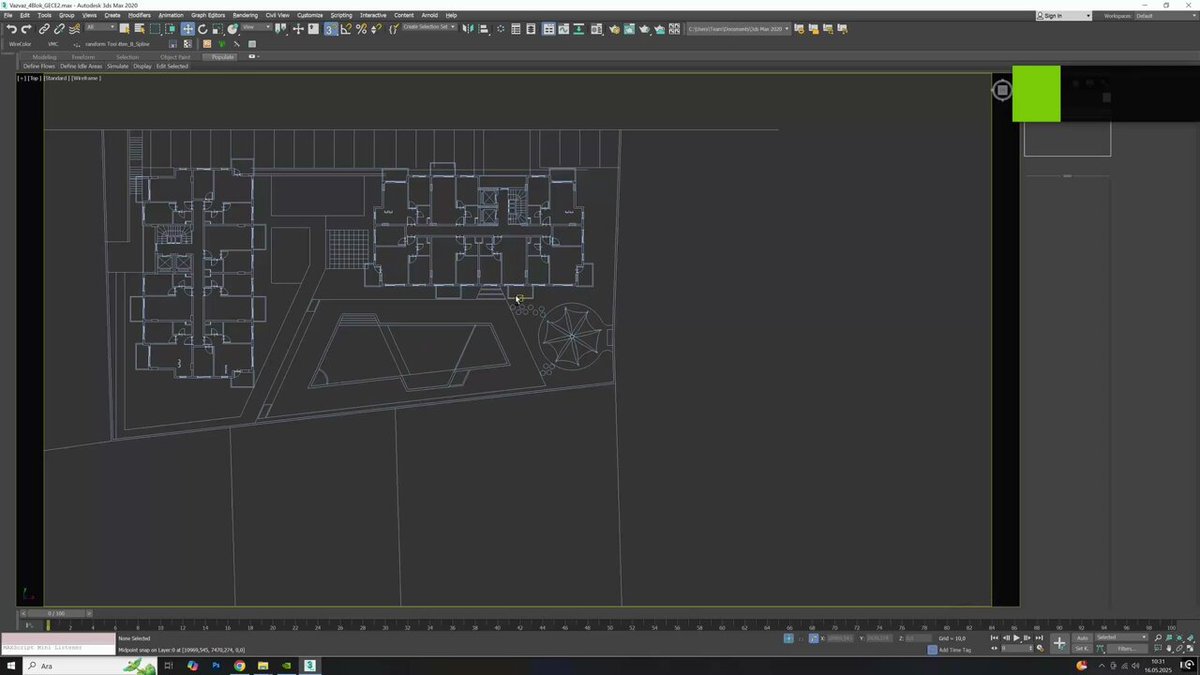Click the Define Flows button
Viewport: 1200px width, 675px height.
click(40, 66)
